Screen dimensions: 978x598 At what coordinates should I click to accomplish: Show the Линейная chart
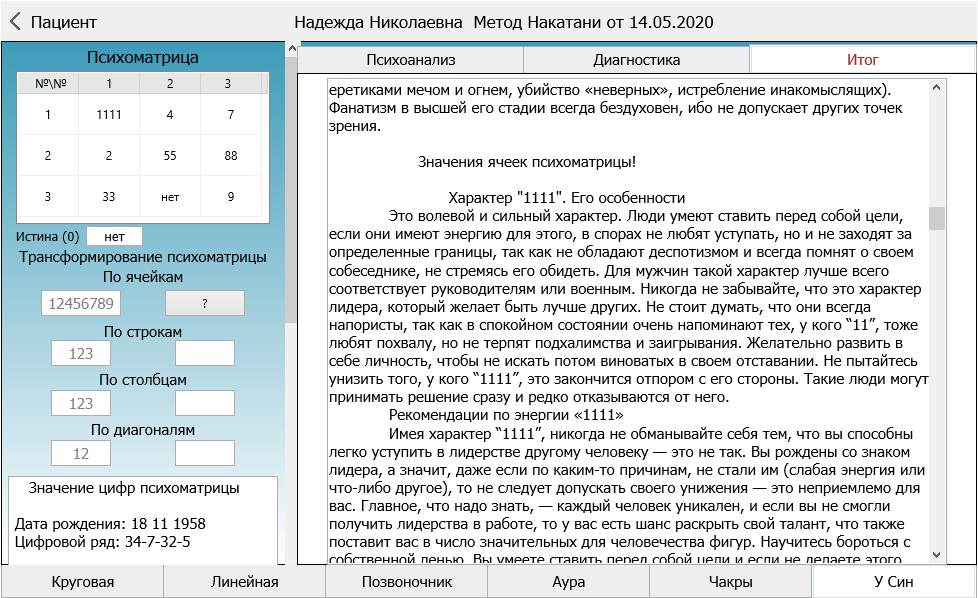[244, 582]
